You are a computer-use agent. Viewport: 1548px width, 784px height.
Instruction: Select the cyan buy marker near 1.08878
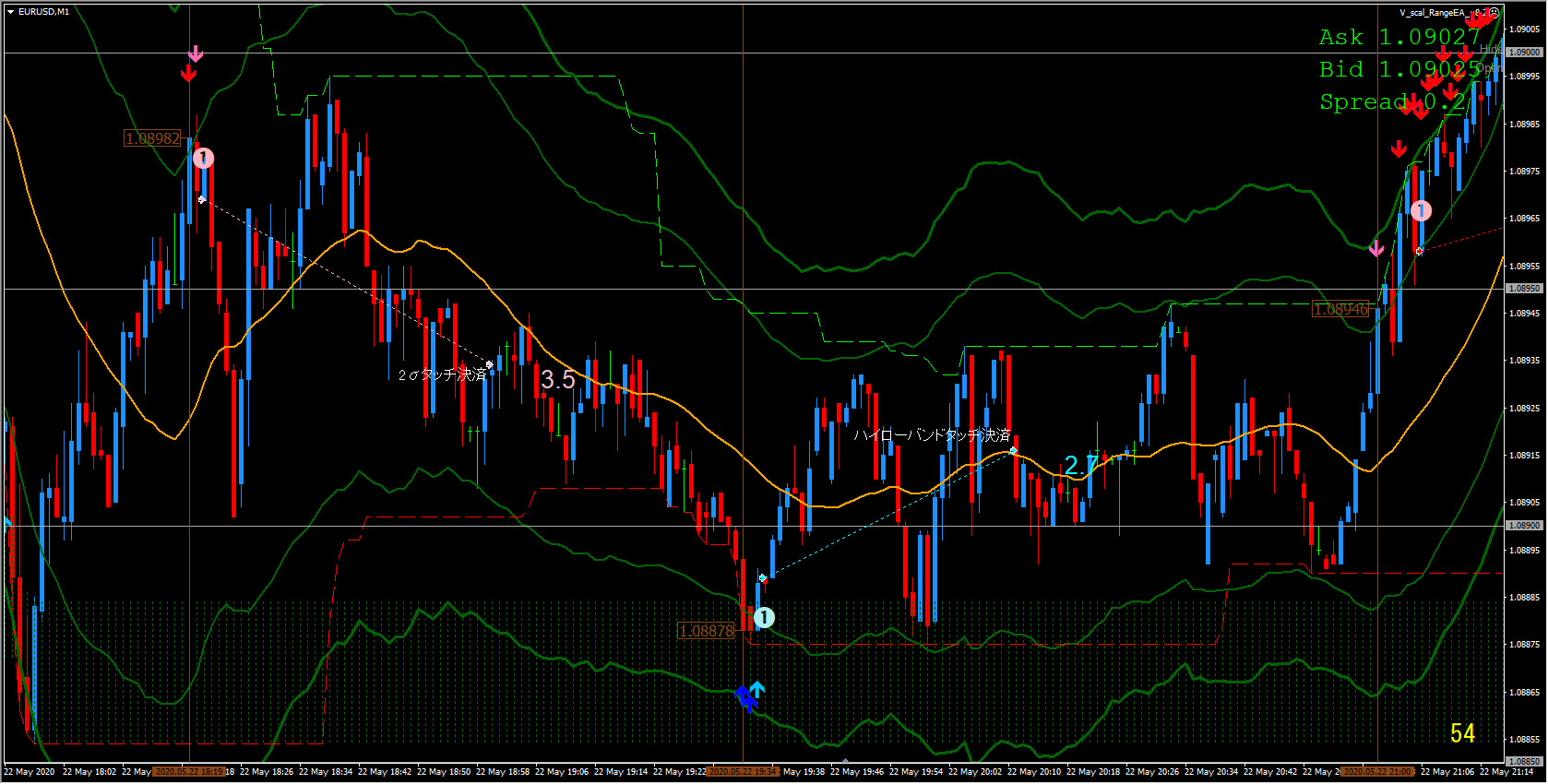tap(764, 618)
